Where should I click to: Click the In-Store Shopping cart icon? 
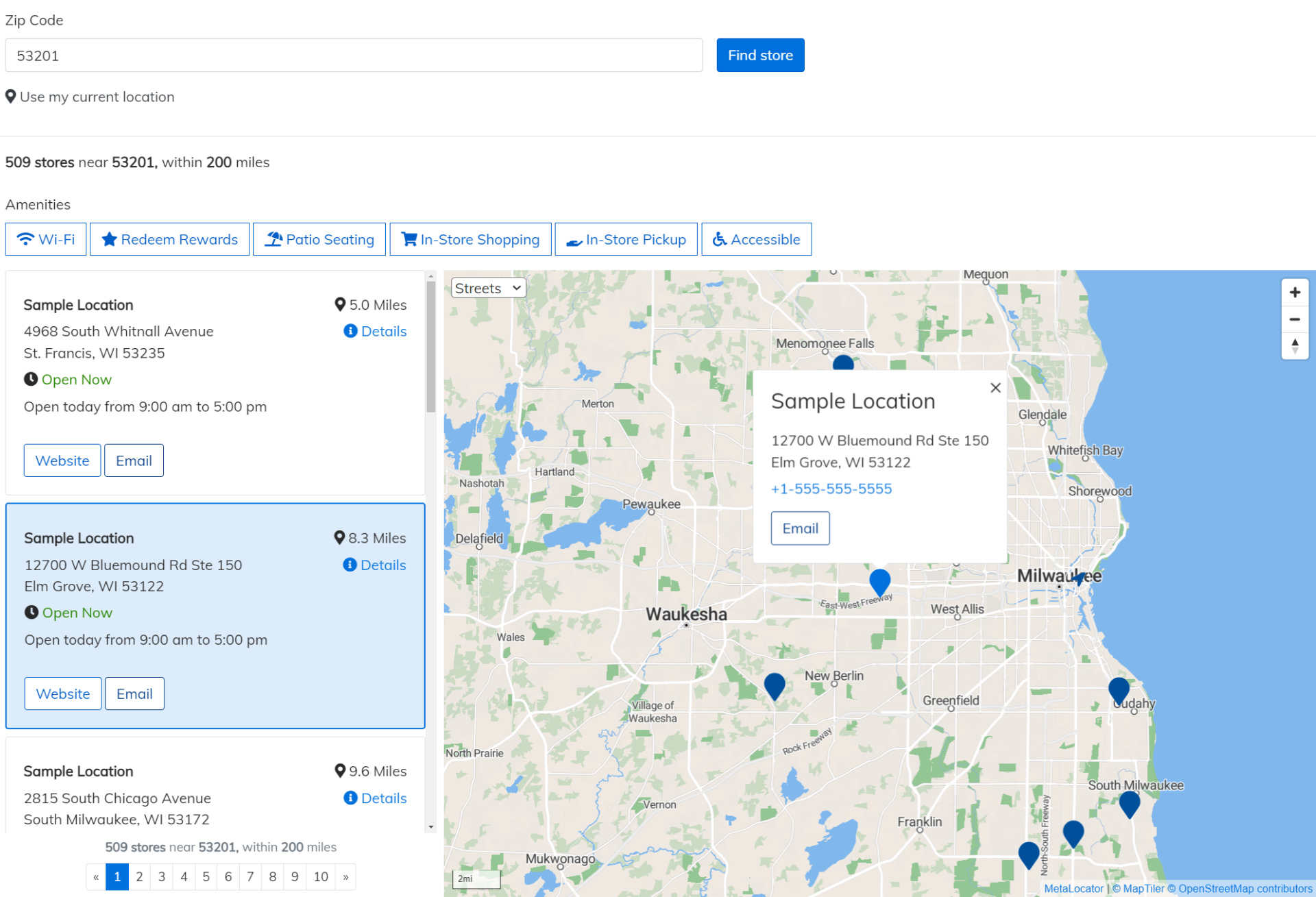409,239
